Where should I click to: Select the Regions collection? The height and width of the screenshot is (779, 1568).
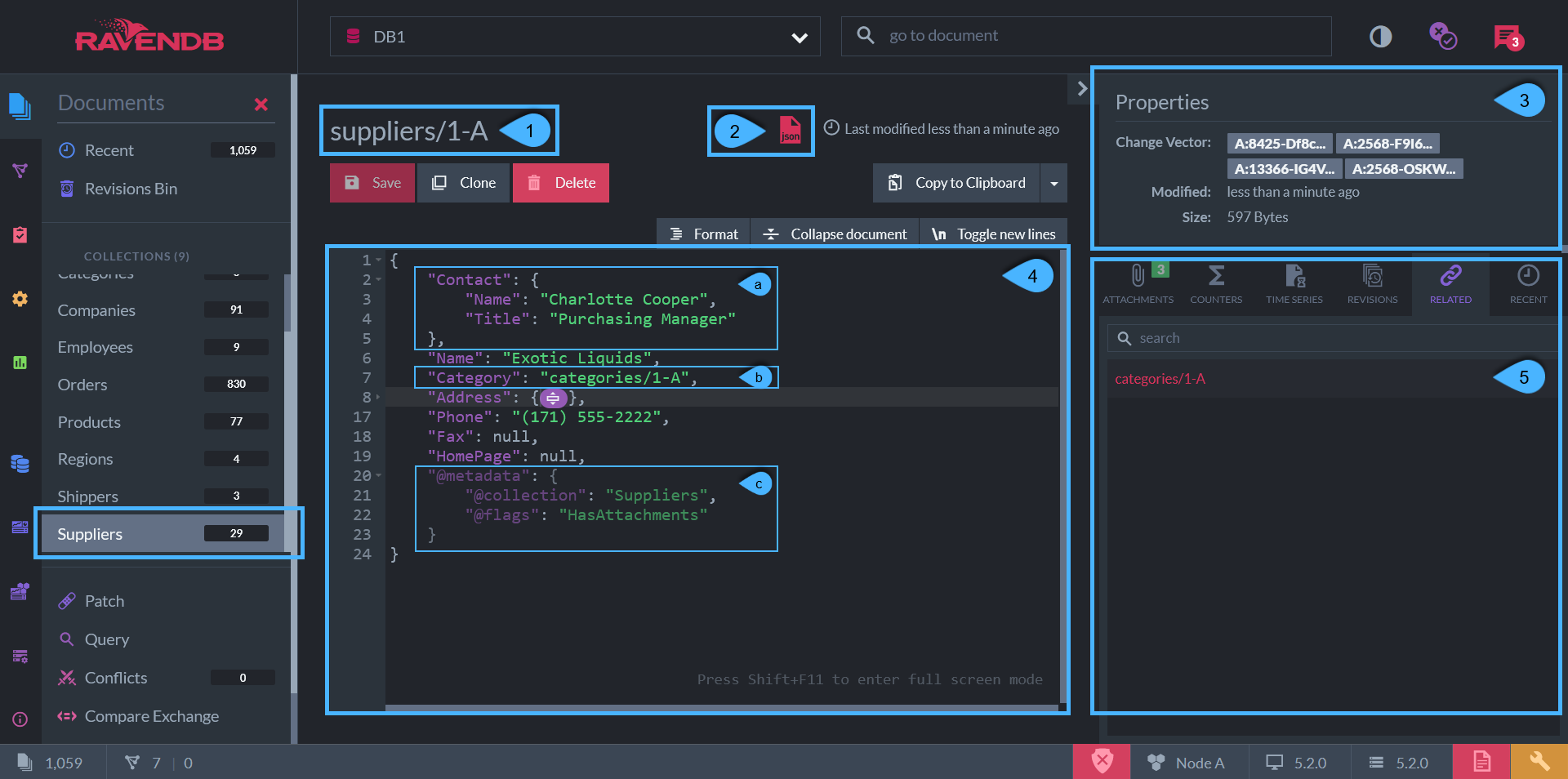(163, 459)
